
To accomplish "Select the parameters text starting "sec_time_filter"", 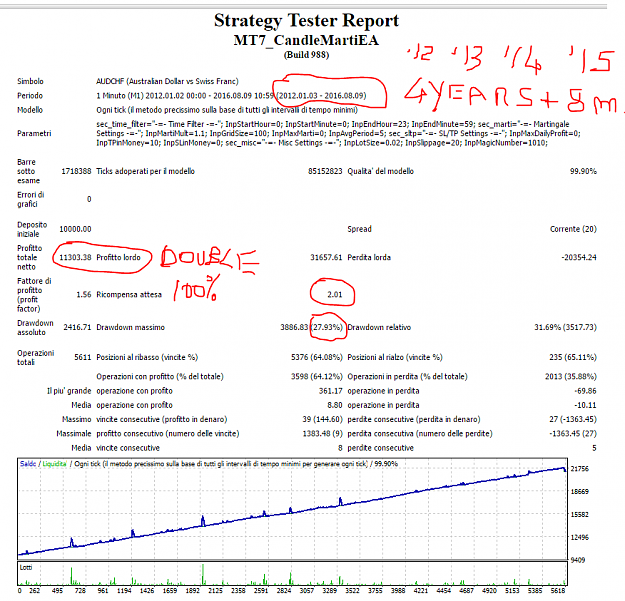I will (338, 133).
